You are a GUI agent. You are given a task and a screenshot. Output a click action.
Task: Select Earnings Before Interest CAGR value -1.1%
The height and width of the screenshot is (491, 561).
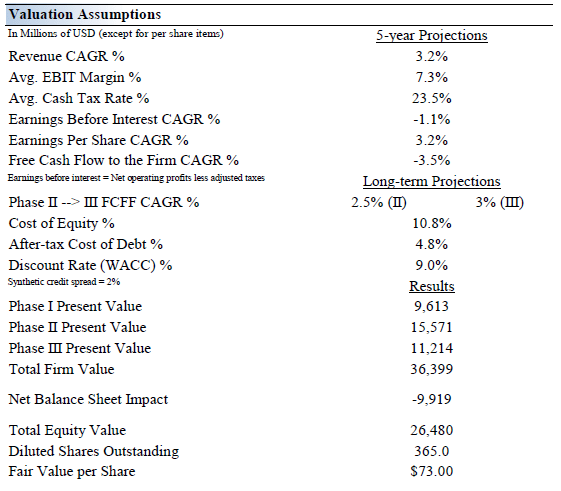coord(431,119)
